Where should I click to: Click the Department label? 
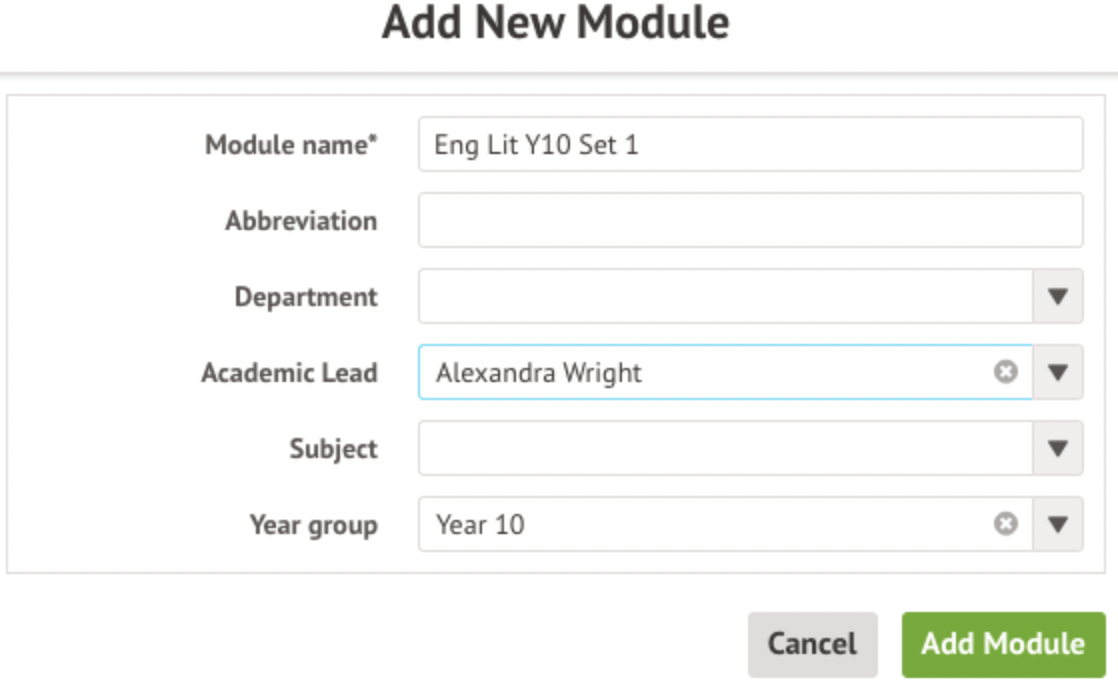pos(306,297)
